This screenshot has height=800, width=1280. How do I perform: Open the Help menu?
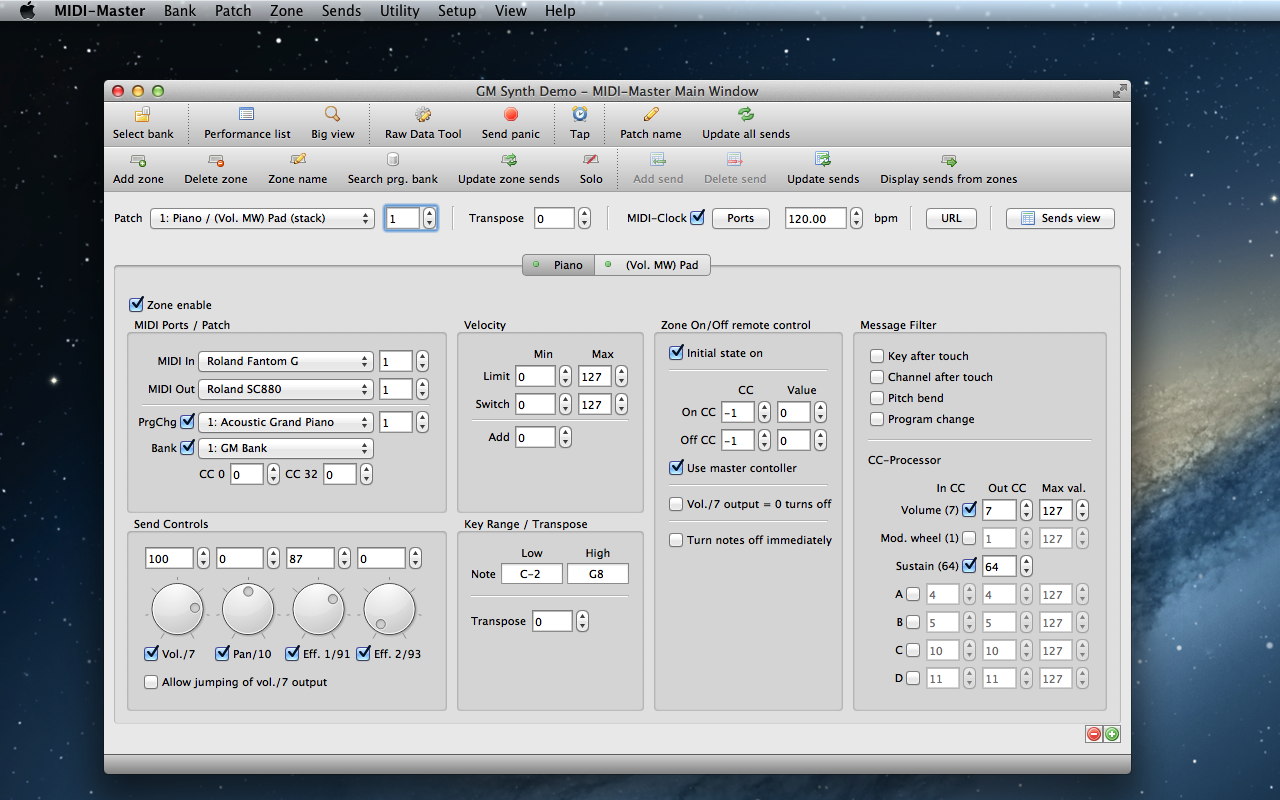pos(560,11)
